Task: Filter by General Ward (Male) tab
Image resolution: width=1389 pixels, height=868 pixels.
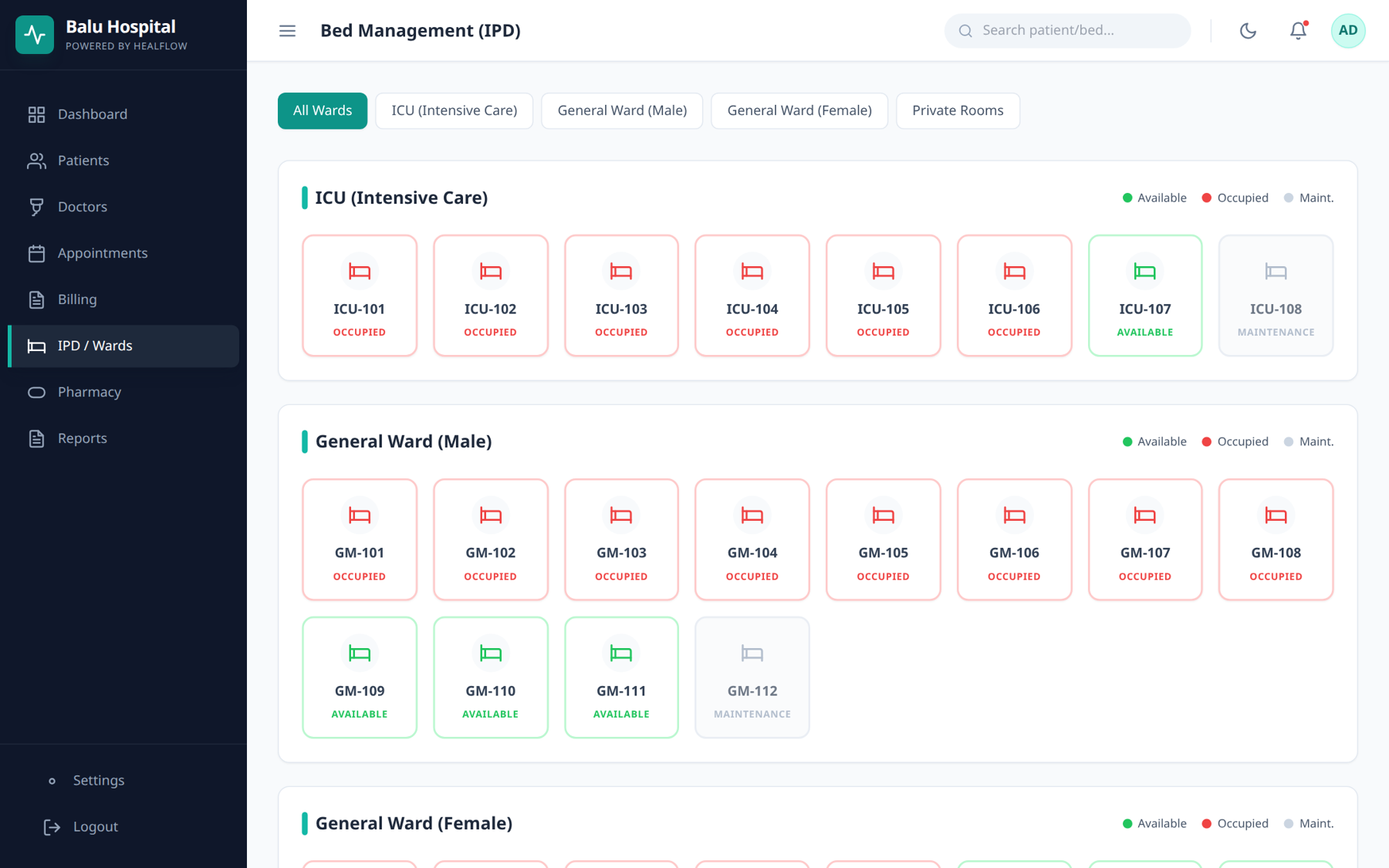Action: [x=622, y=110]
